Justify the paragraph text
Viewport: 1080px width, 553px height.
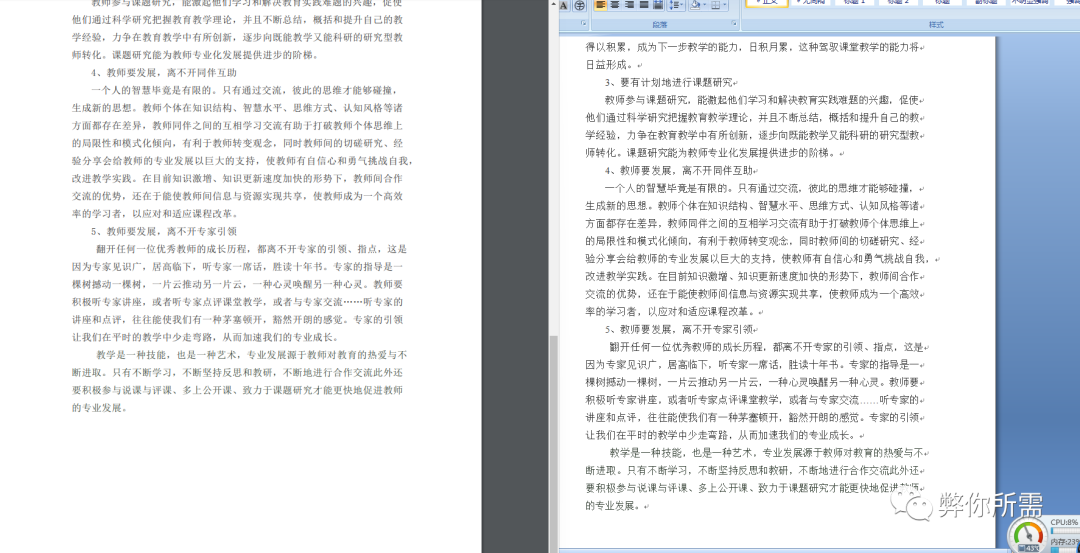click(643, 5)
